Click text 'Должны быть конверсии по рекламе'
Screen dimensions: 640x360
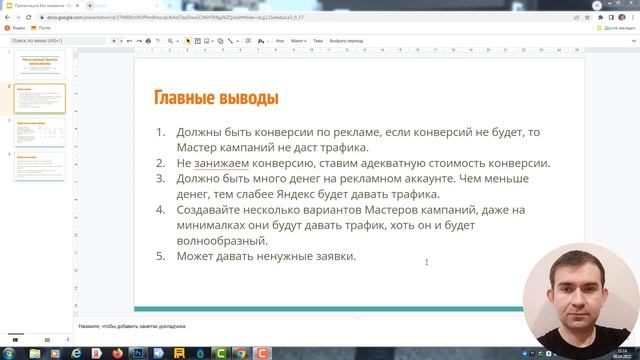278,132
